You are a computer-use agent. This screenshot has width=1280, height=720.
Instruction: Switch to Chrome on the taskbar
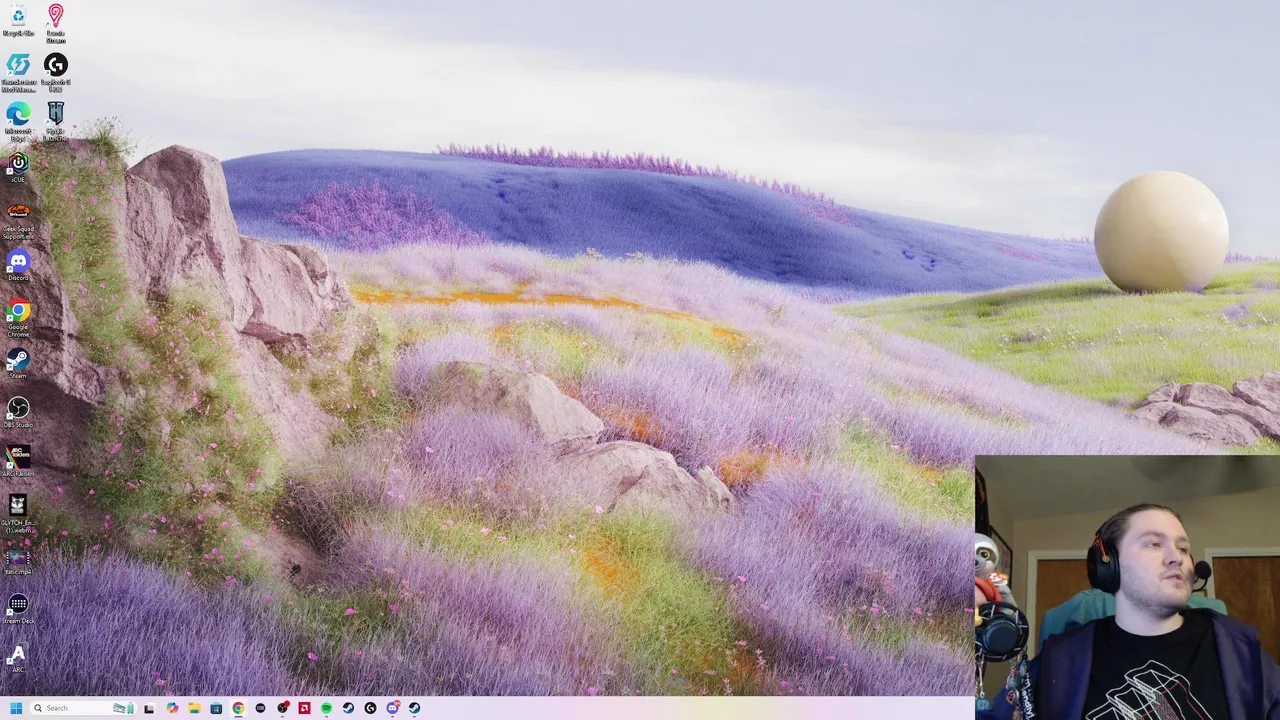click(x=238, y=708)
